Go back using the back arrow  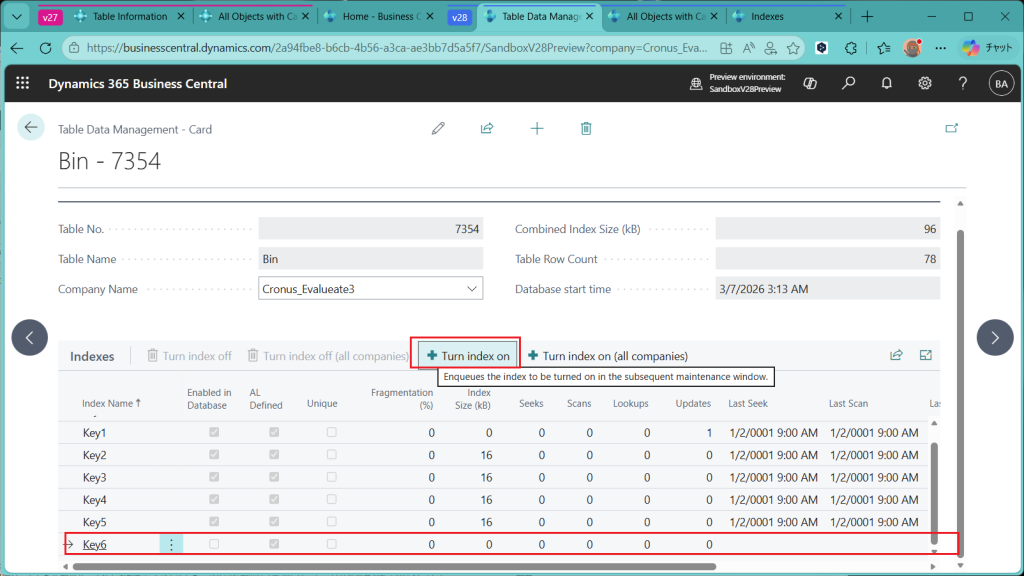(x=31, y=127)
